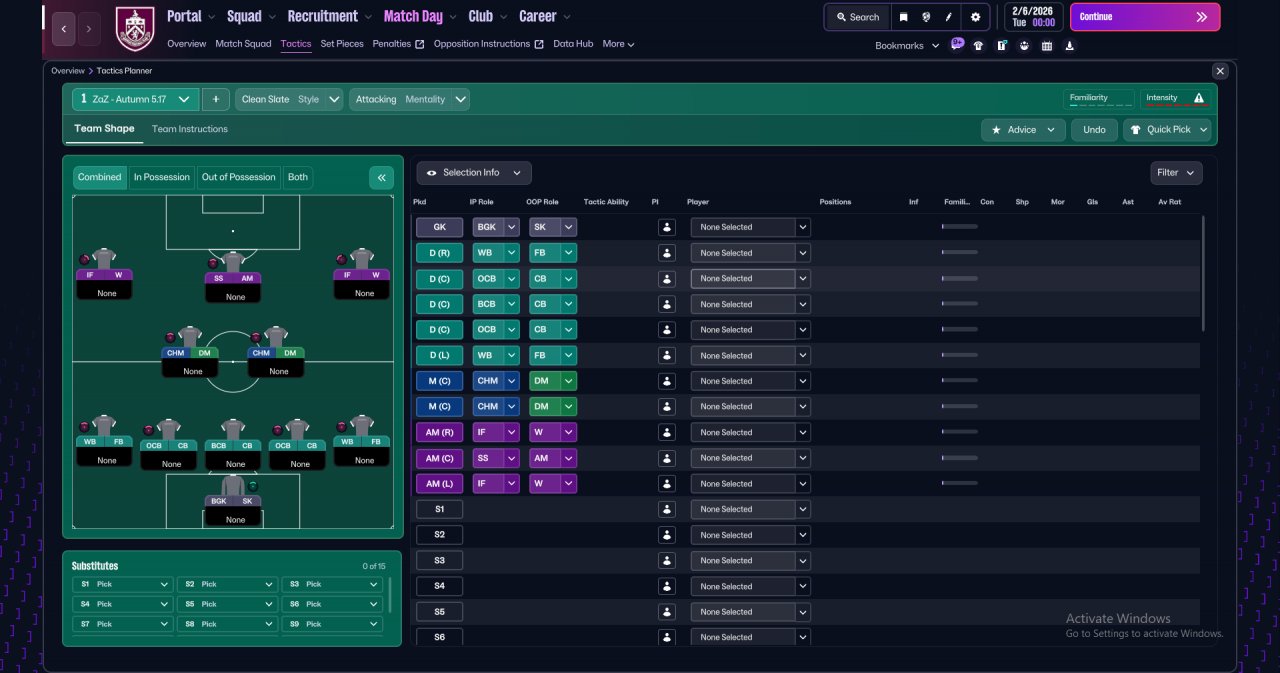Click Overview in the breadcrumb
Image resolution: width=1280 pixels, height=673 pixels.
click(x=68, y=71)
